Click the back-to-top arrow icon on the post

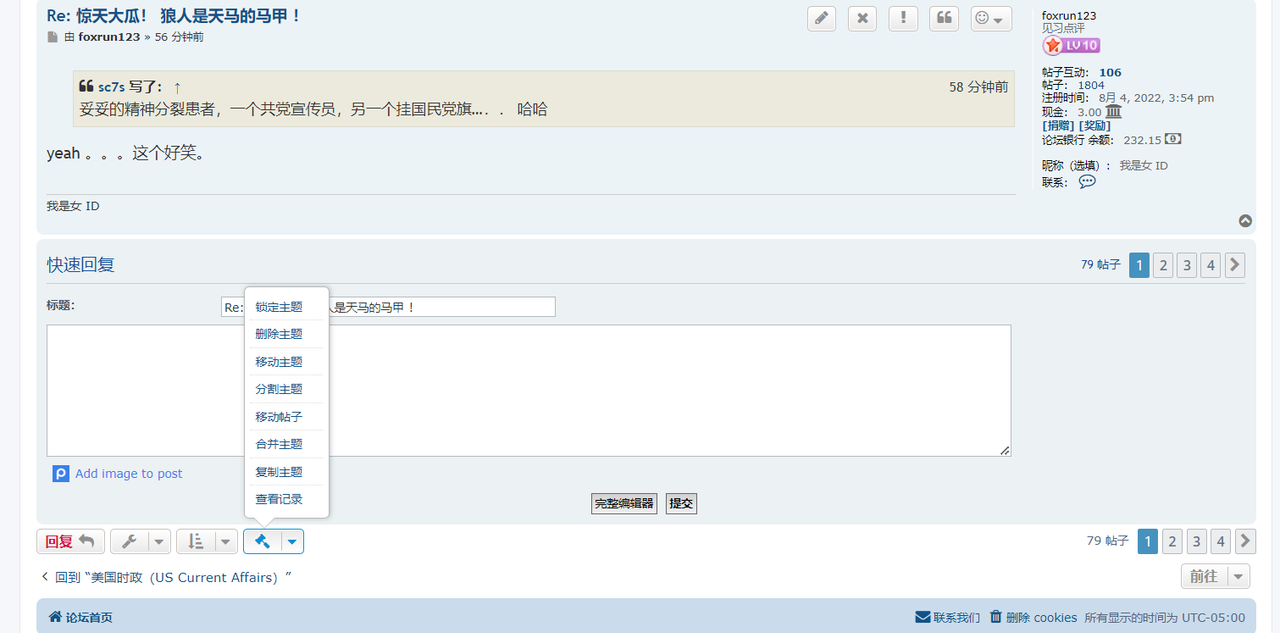tap(1245, 221)
